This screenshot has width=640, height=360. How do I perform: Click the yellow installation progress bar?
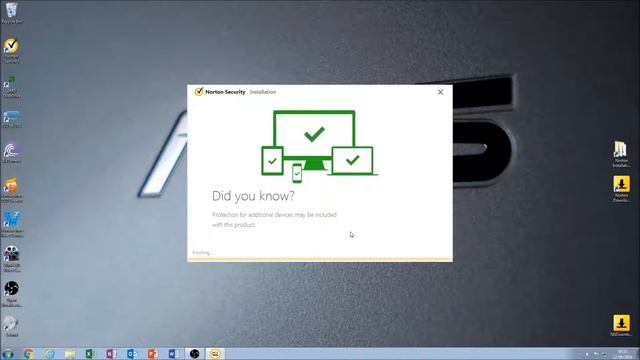(320, 259)
